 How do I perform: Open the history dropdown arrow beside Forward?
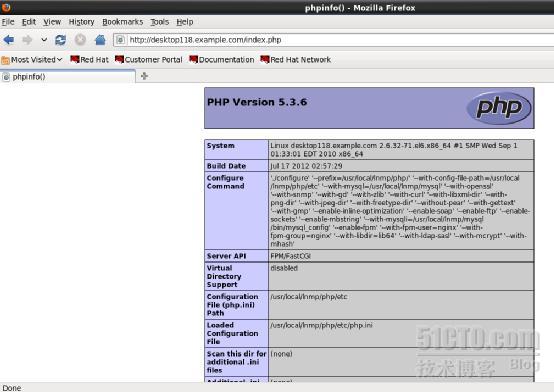44,40
